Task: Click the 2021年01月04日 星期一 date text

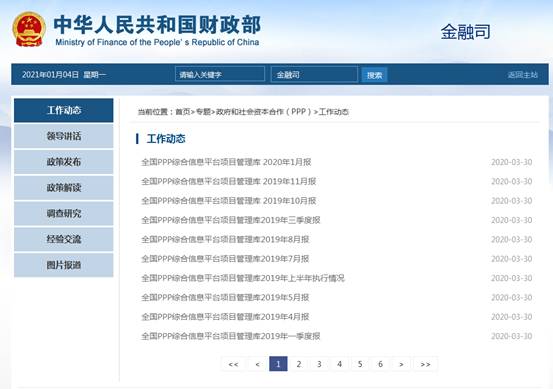Action: pos(64,75)
